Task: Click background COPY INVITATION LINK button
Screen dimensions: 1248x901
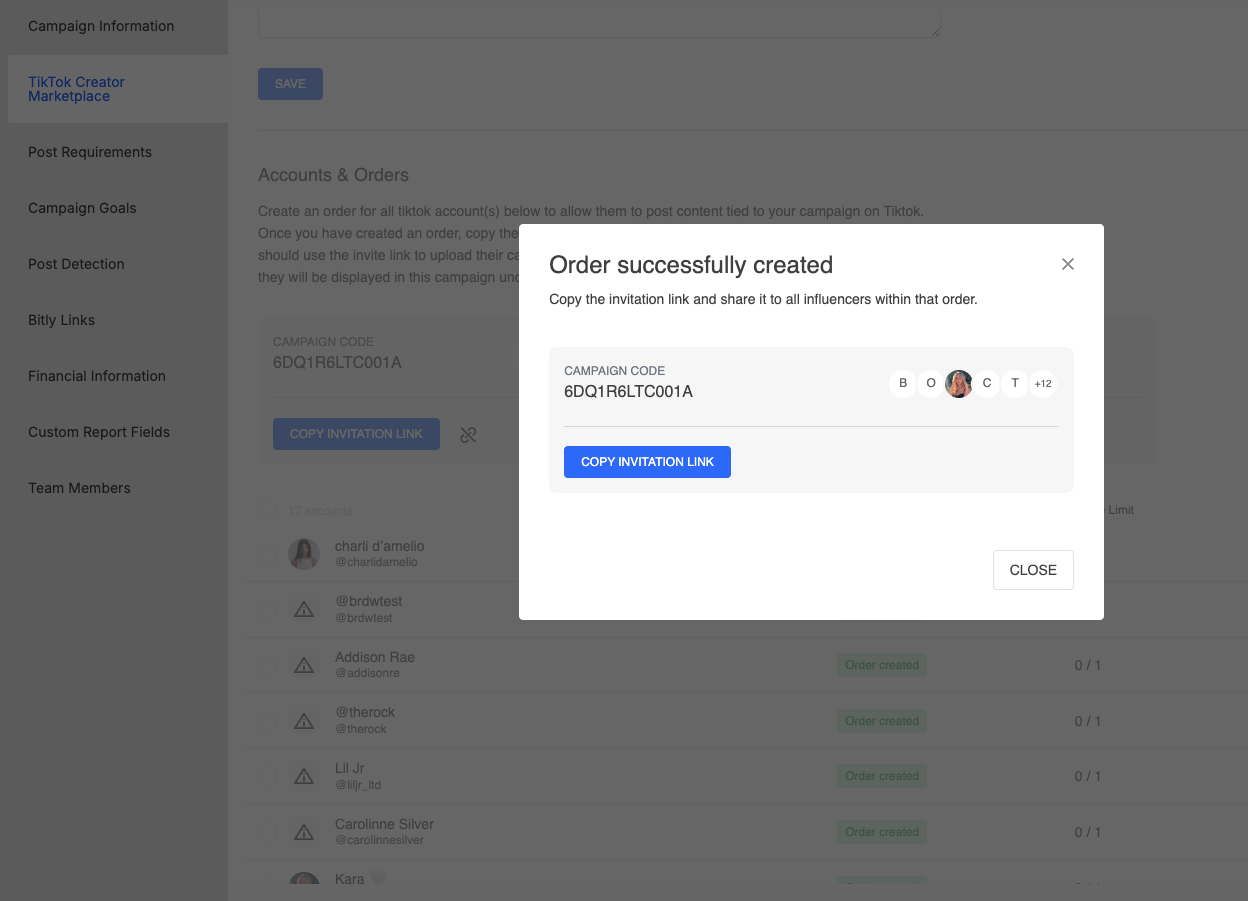Action: 356,434
